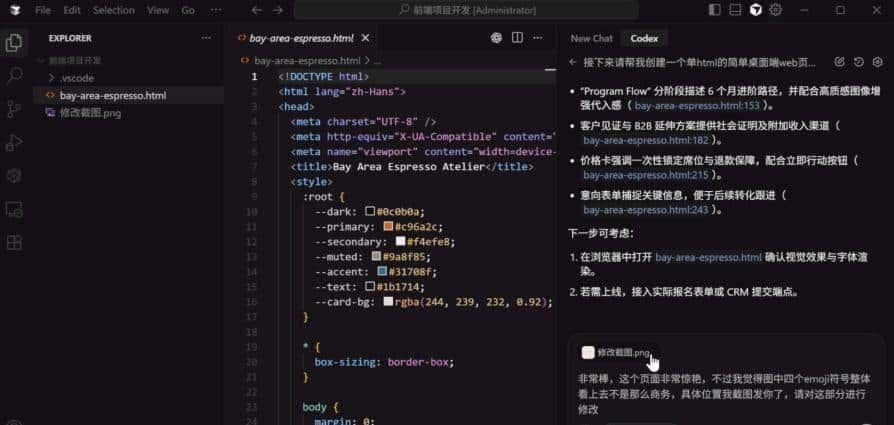Open editor More Actions ellipsis
This screenshot has height=425, width=894.
(x=538, y=38)
